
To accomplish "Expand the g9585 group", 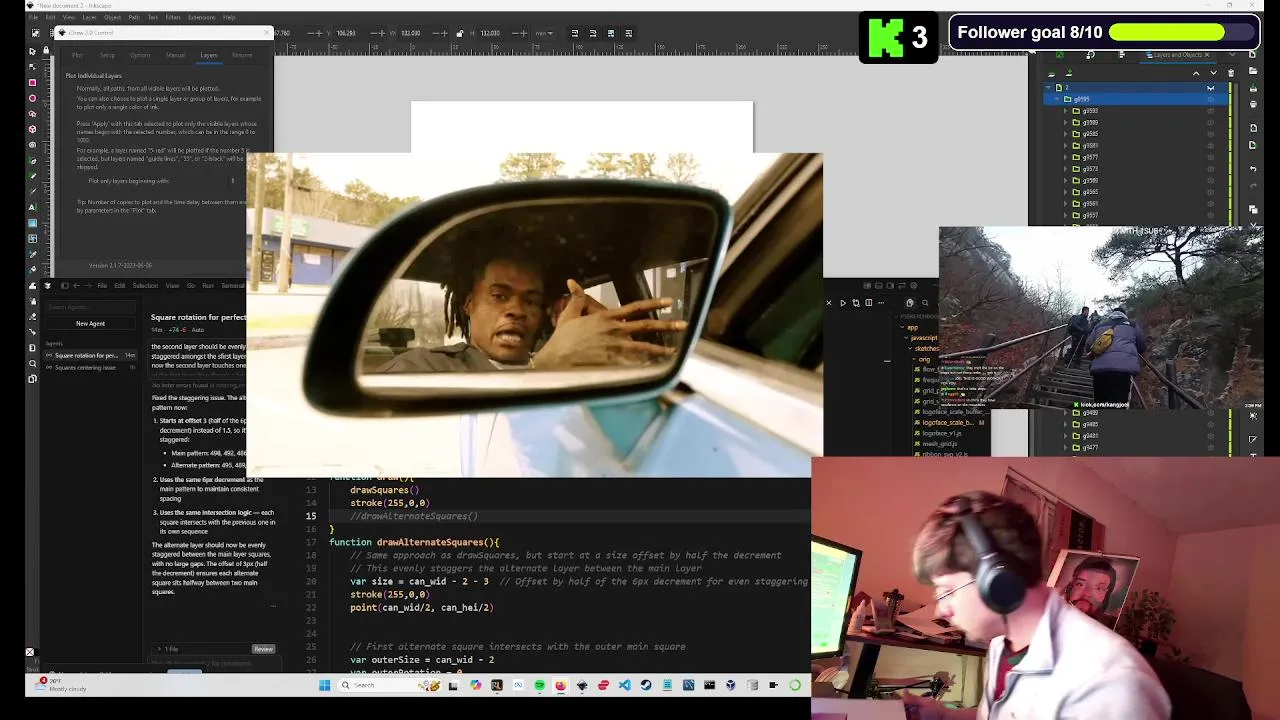I will [x=1065, y=134].
